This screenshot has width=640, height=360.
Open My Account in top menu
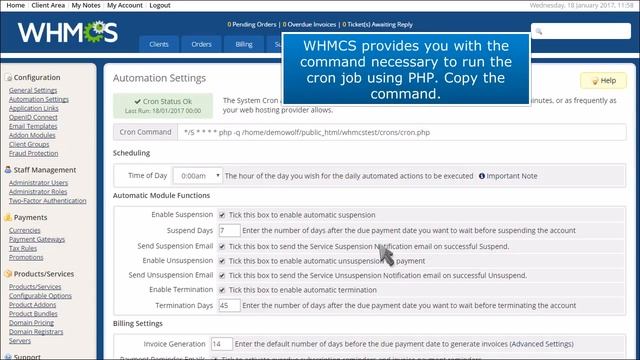pyautogui.click(x=125, y=5)
